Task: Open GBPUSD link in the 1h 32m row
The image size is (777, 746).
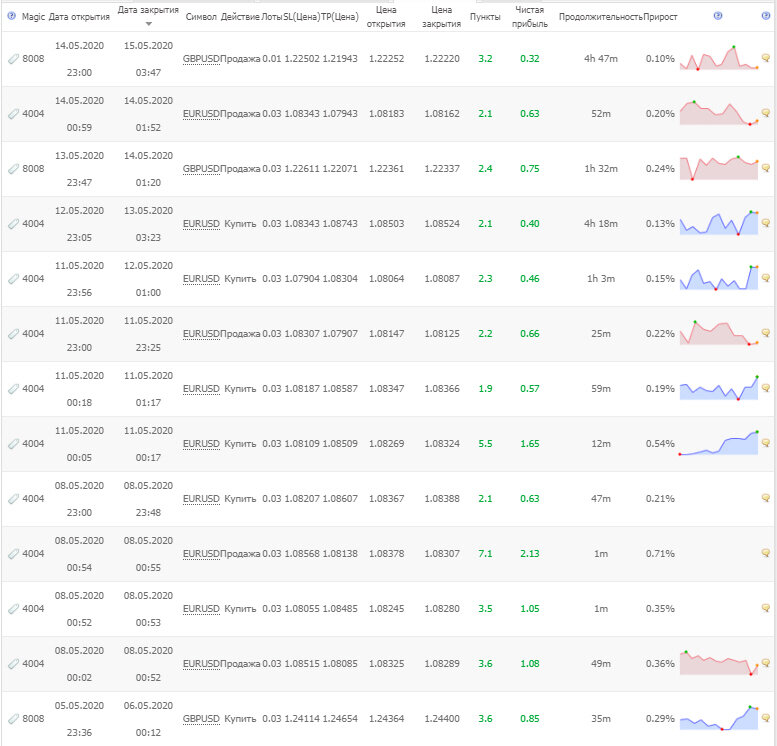Action: click(201, 169)
